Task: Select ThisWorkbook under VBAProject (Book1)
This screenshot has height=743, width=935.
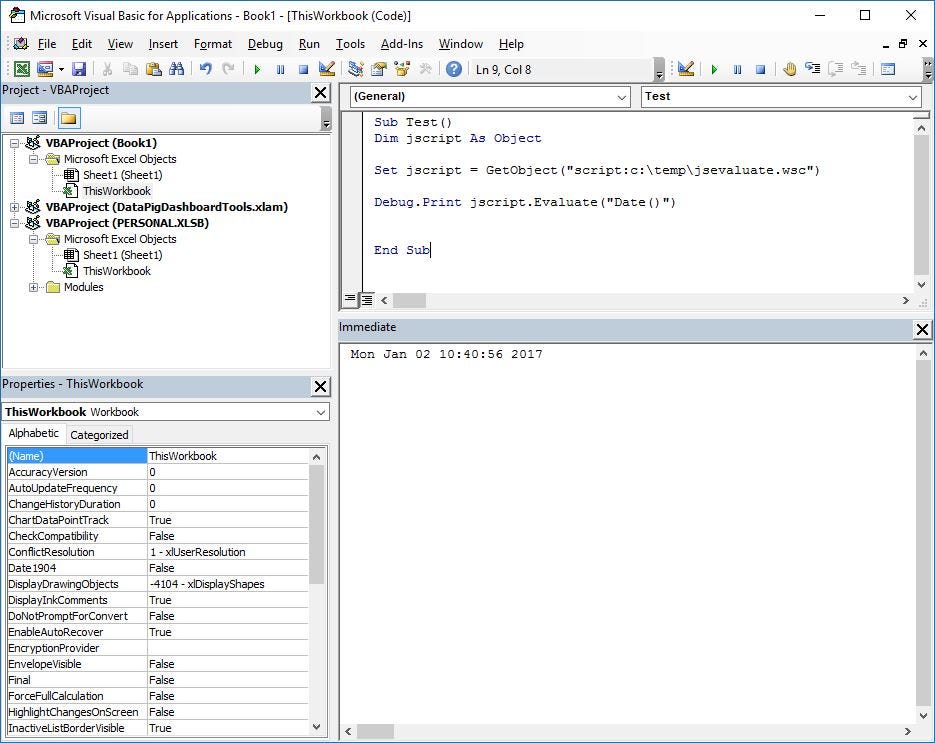Action: click(116, 191)
